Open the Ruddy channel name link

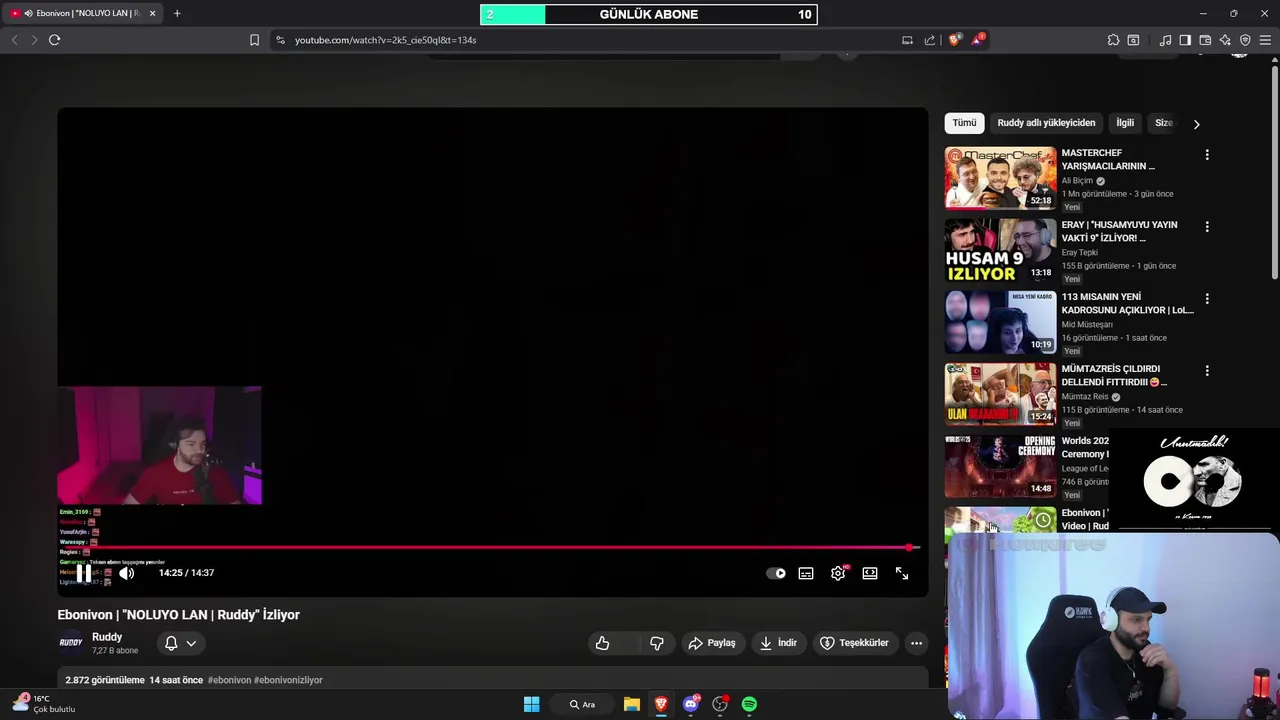107,637
